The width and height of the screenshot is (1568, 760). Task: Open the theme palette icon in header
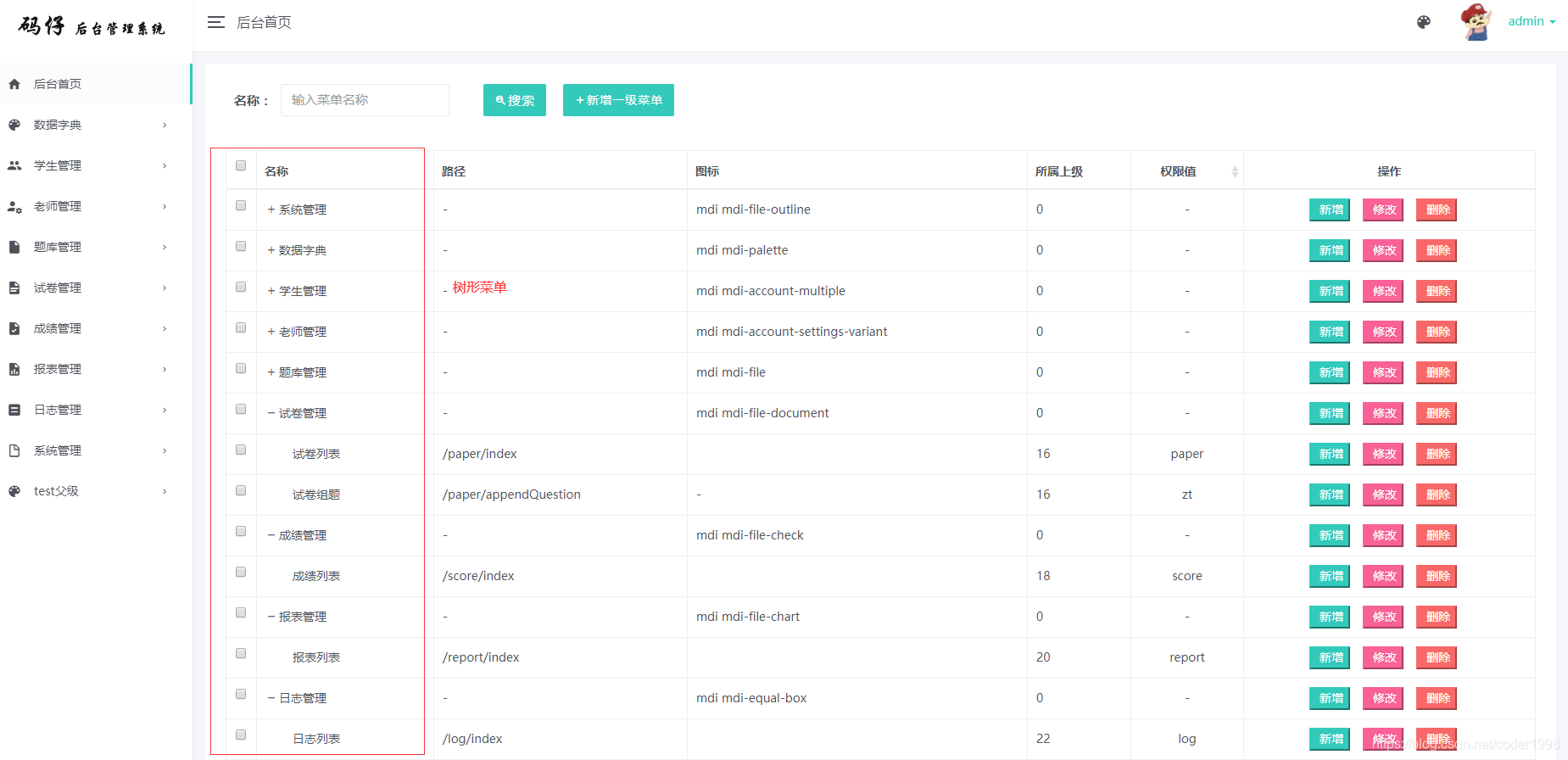click(1424, 22)
